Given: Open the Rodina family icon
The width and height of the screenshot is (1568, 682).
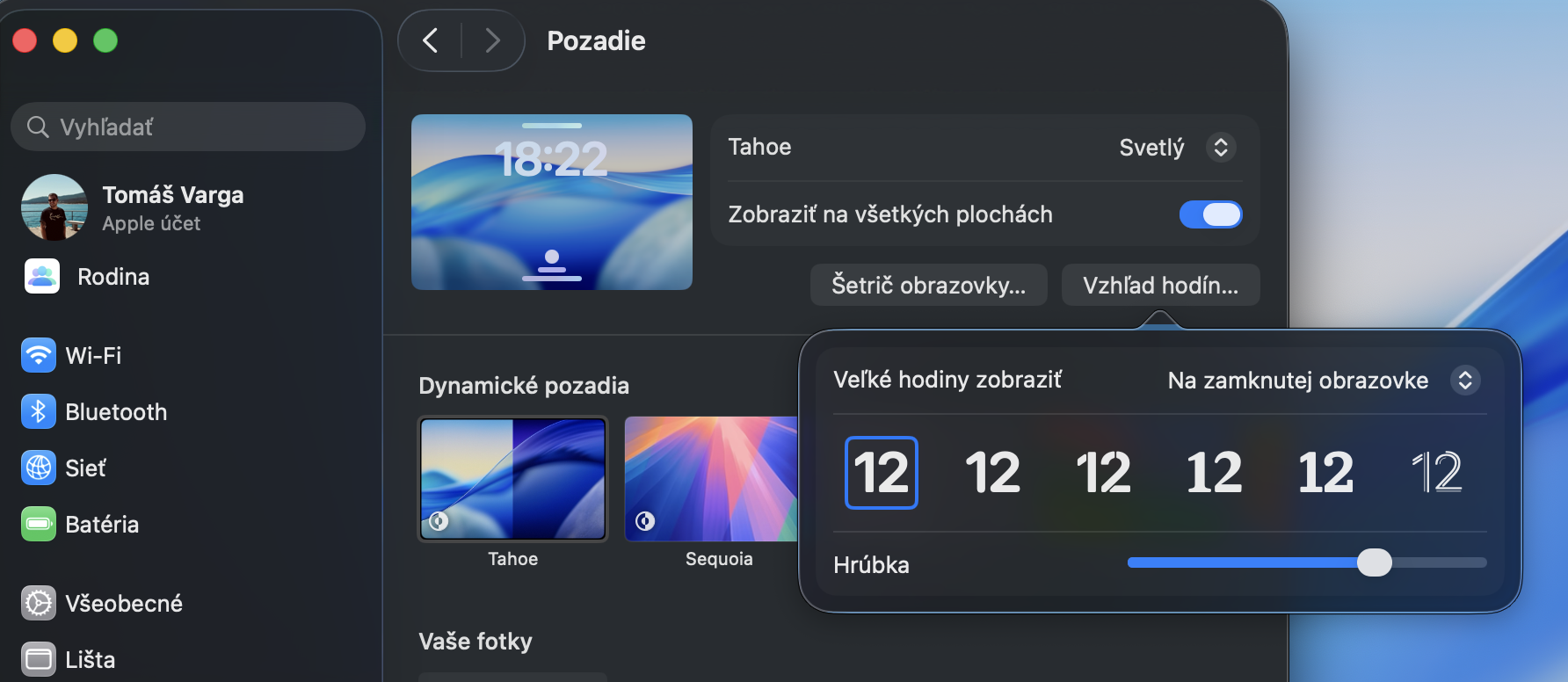Looking at the screenshot, I should coord(42,276).
